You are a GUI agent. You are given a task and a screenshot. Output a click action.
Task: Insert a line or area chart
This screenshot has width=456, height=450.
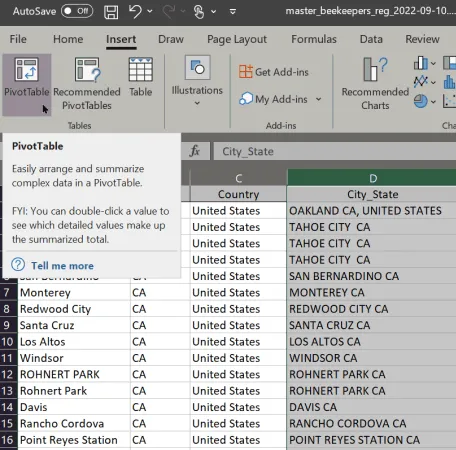coord(421,82)
